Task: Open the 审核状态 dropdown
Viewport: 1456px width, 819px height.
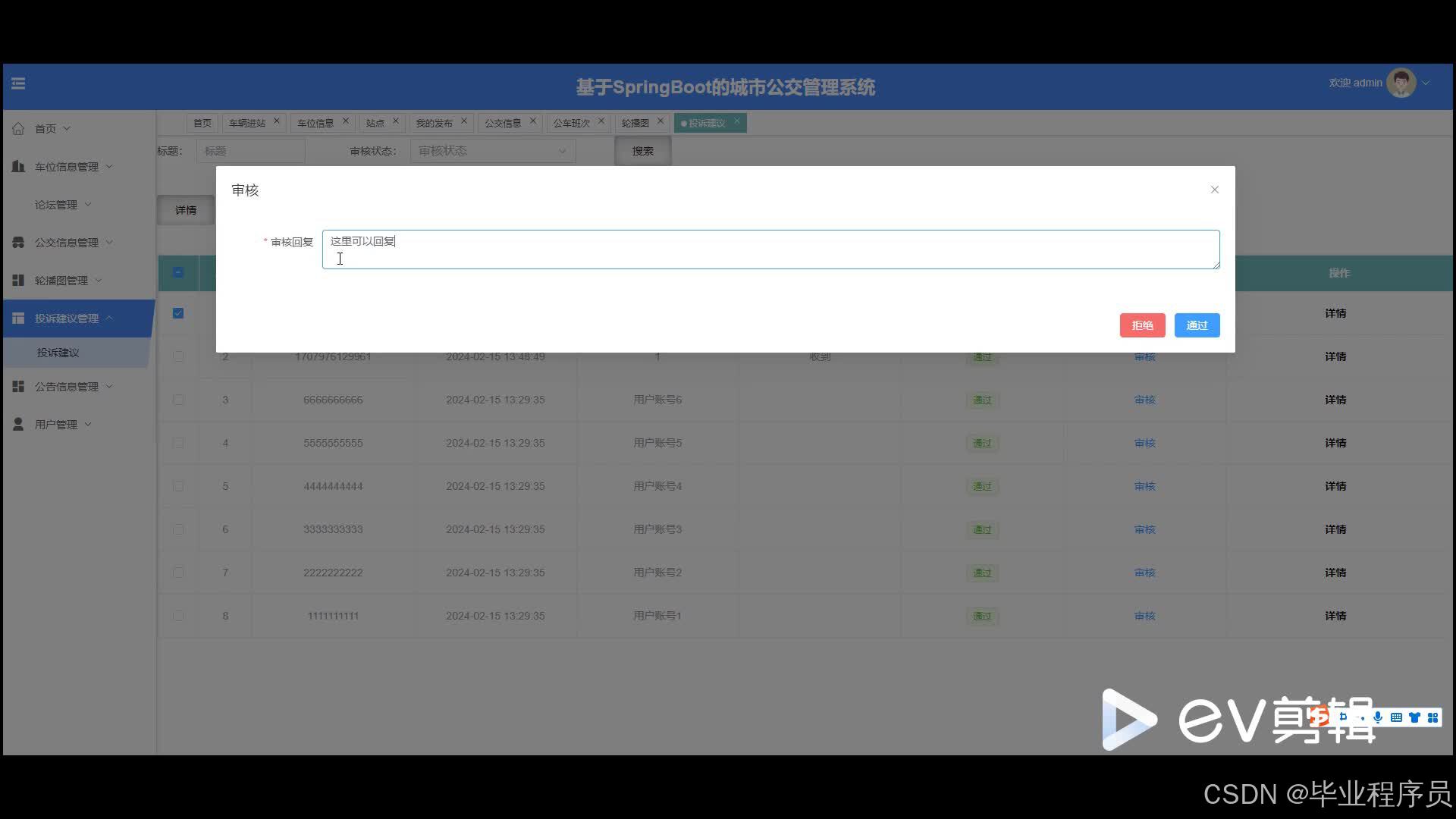Action: (492, 151)
